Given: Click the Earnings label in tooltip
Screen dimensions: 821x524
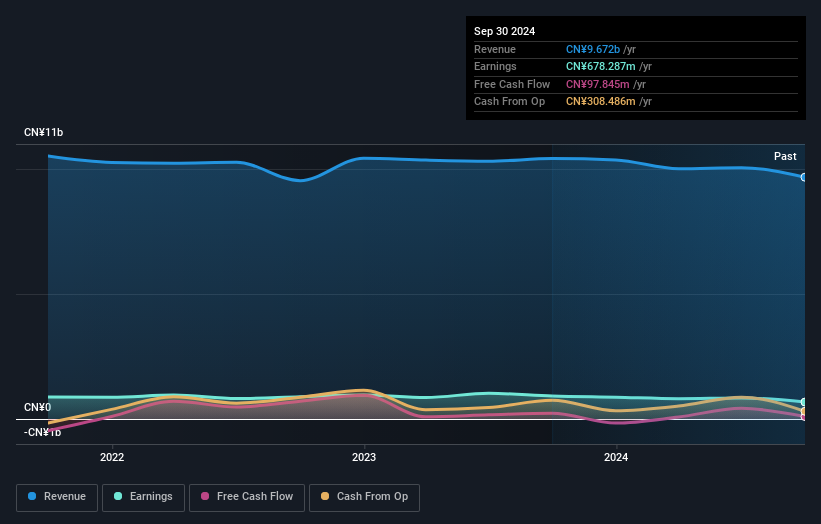Looking at the screenshot, I should click(495, 66).
